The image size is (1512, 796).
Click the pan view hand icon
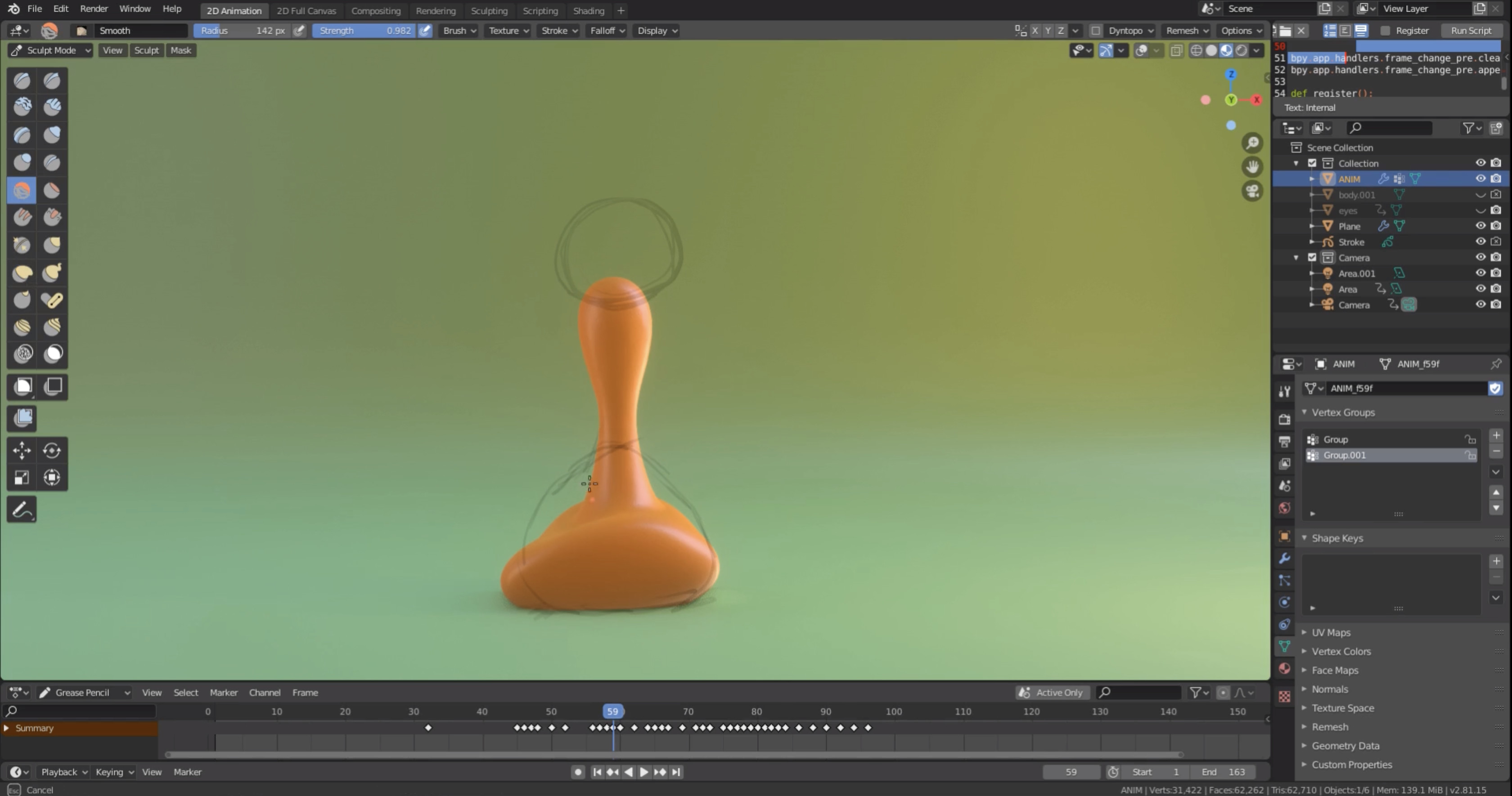1252,166
